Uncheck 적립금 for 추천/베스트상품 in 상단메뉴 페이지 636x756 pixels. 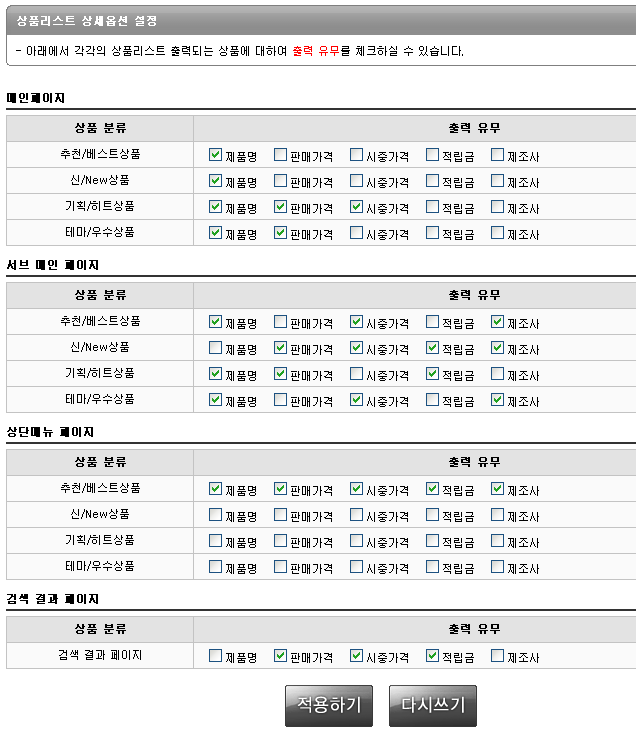coord(433,489)
